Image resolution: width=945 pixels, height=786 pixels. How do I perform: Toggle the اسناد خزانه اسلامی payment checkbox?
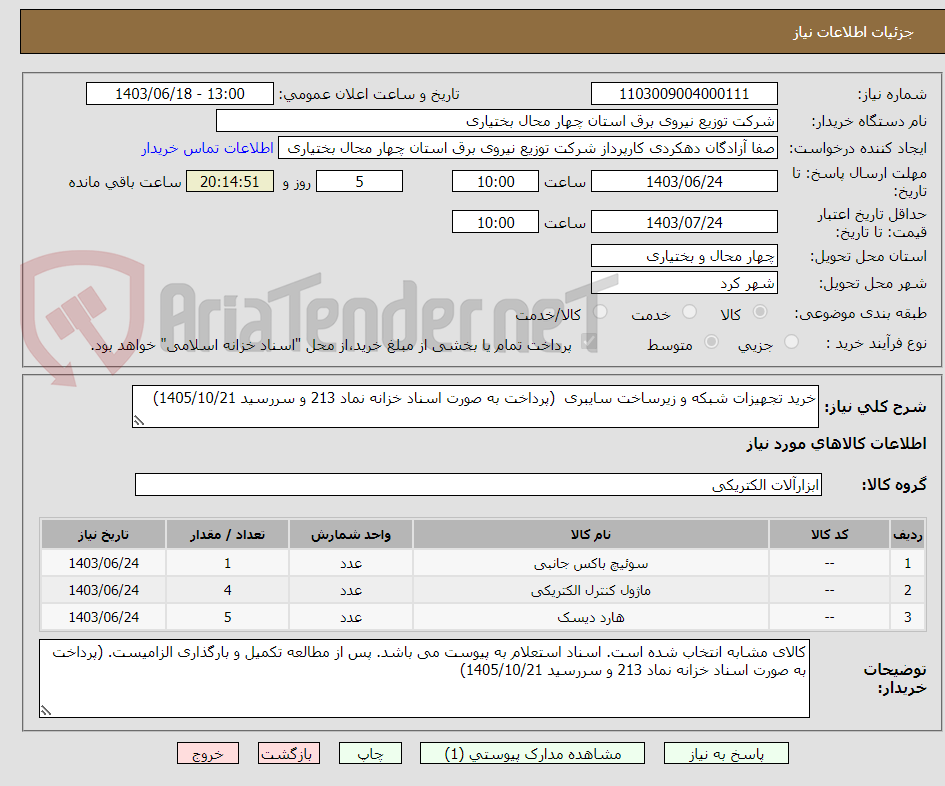(x=589, y=342)
